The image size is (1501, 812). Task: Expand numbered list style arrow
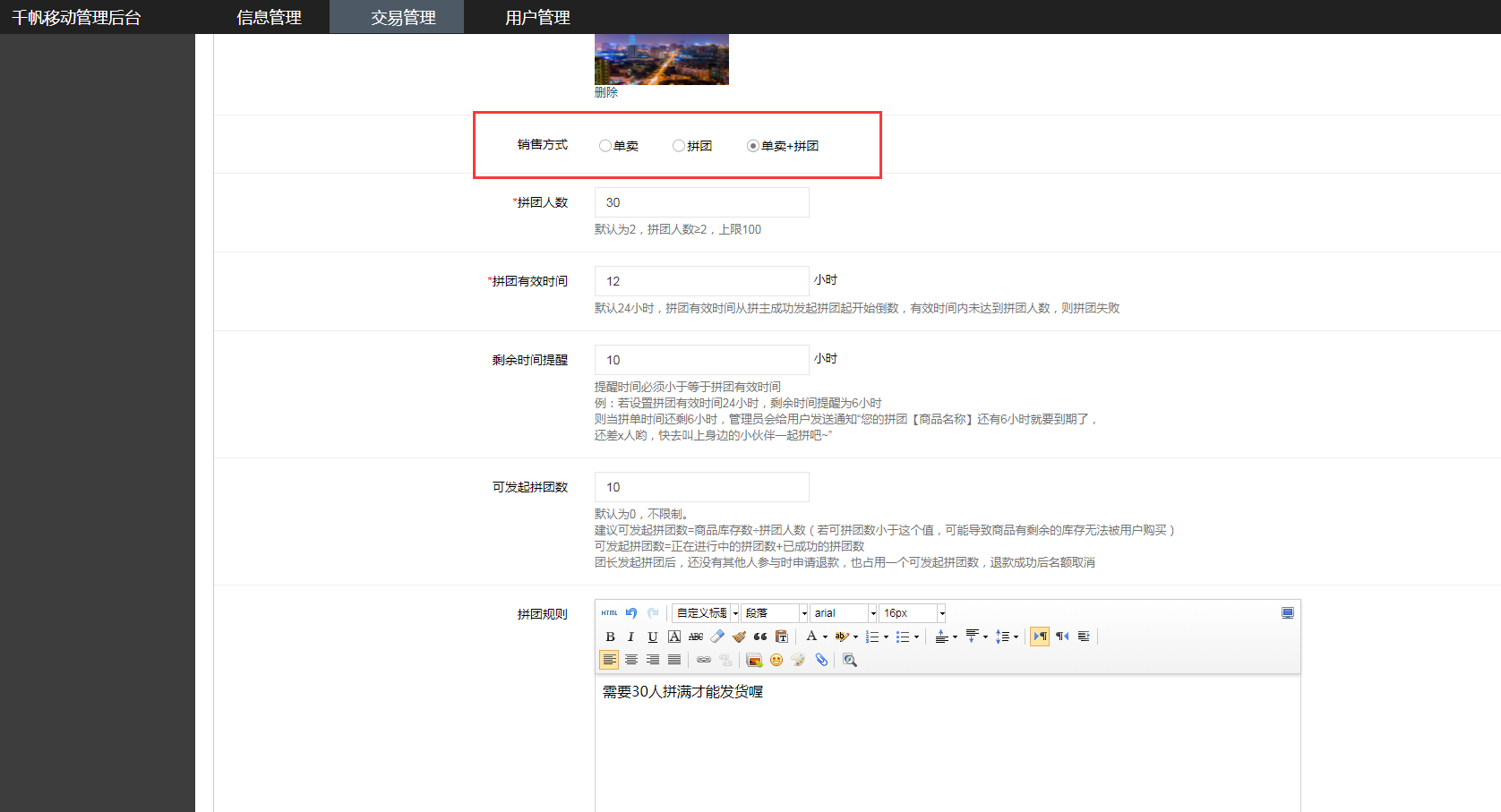[x=886, y=637]
